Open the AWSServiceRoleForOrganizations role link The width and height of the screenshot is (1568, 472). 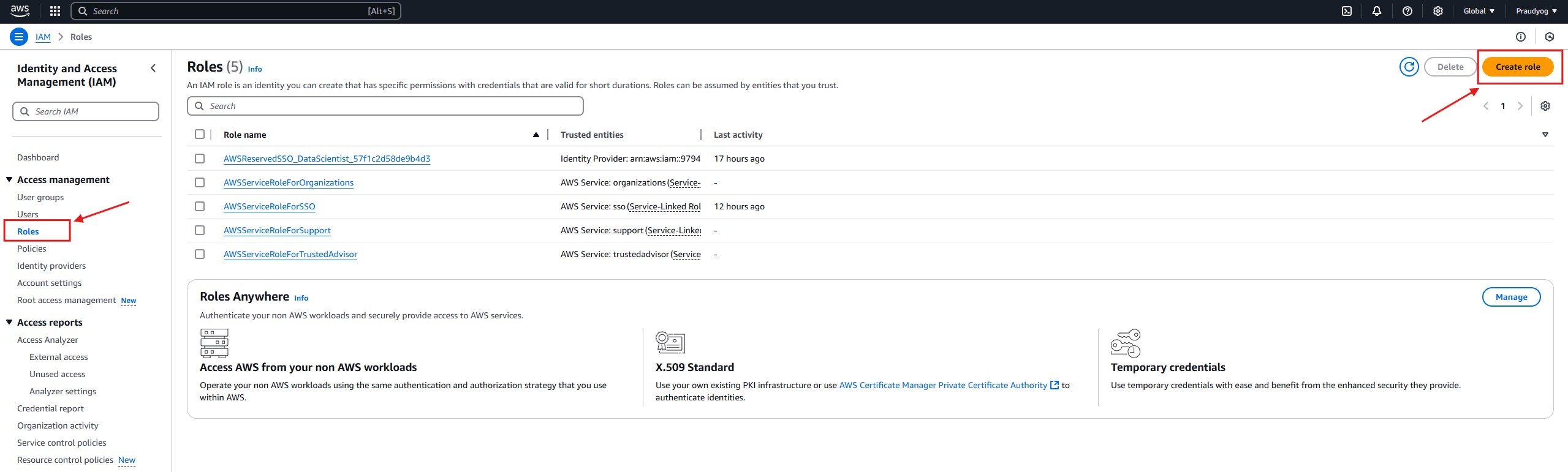point(288,182)
